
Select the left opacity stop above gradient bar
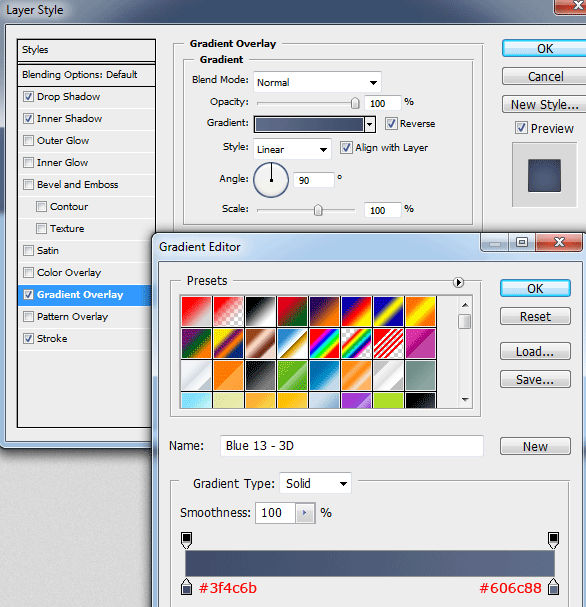point(187,540)
